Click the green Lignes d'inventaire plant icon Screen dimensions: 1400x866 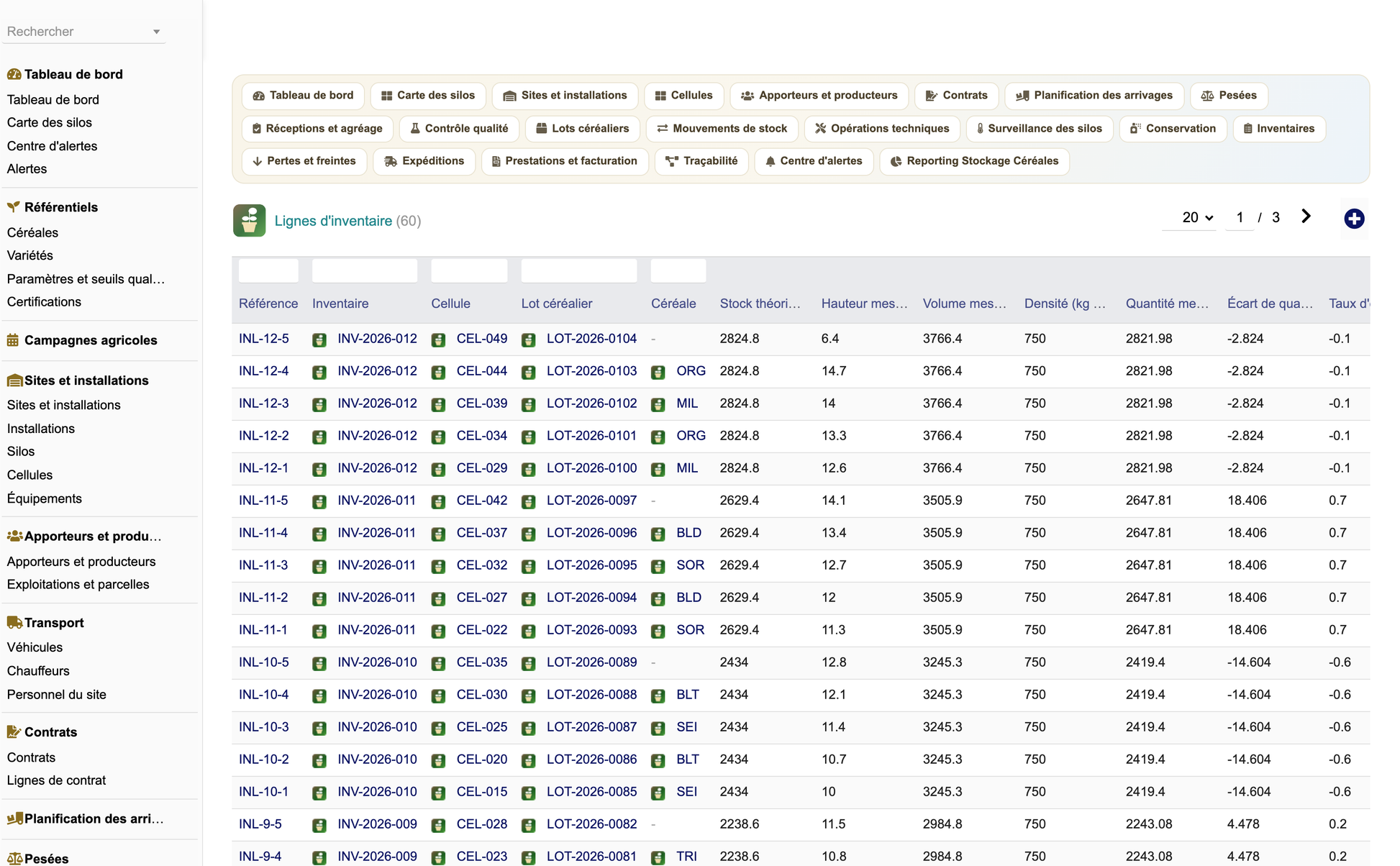pos(249,221)
